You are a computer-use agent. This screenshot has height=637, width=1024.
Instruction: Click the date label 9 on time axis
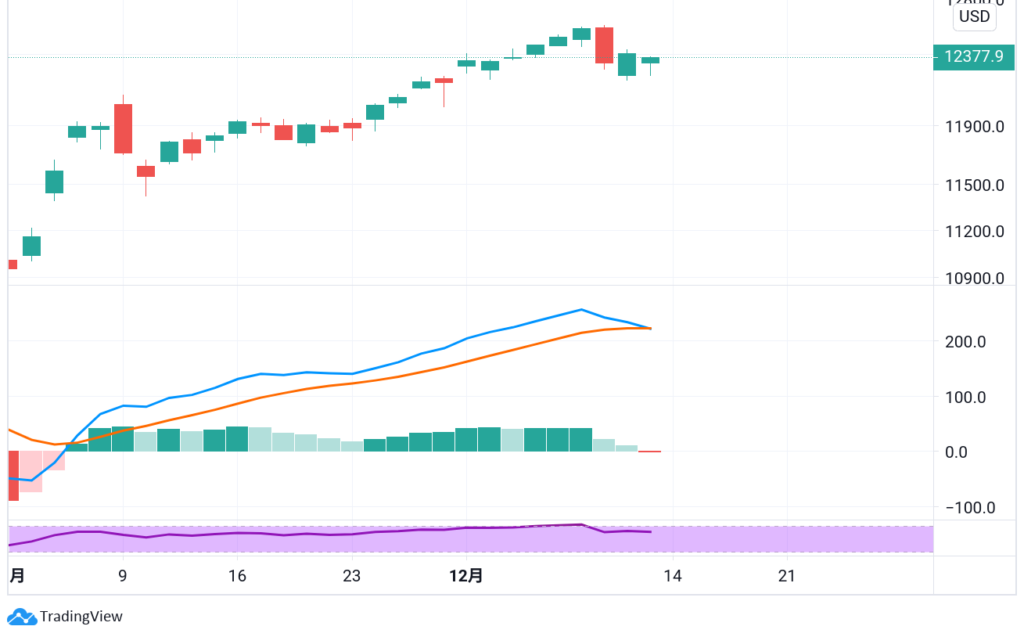[122, 576]
